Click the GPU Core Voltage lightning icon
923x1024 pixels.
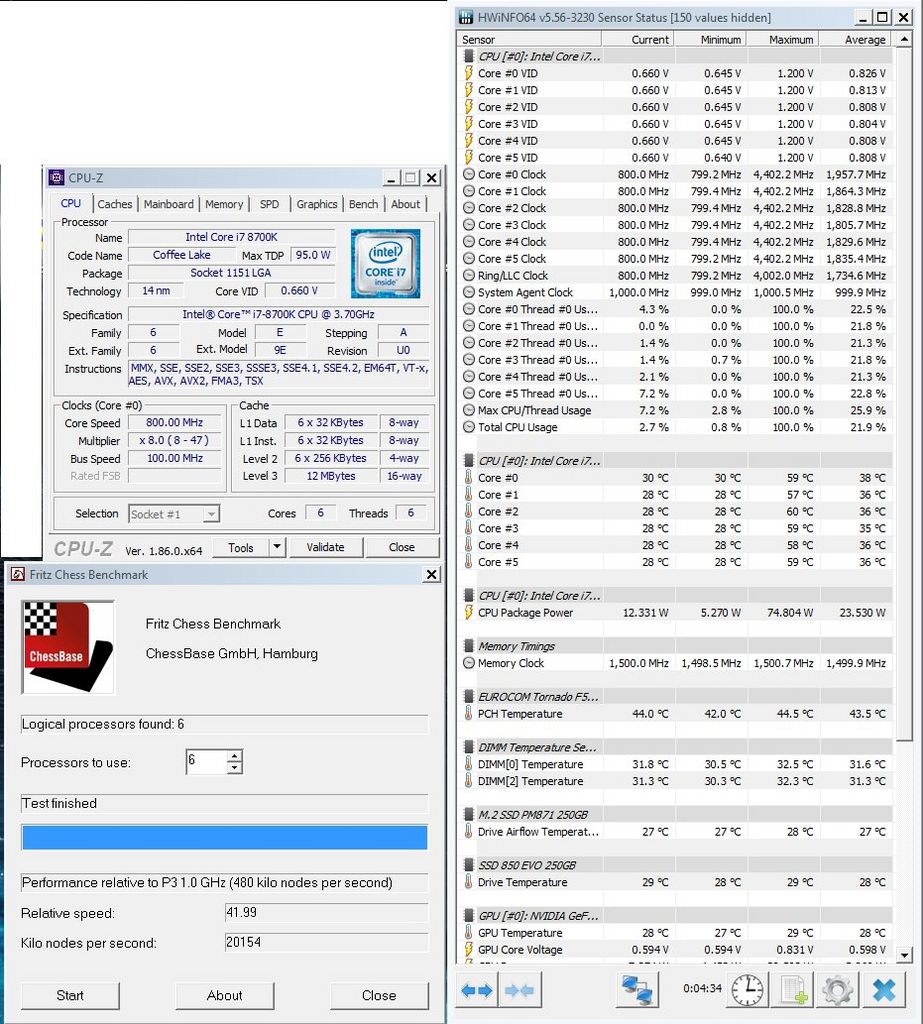click(468, 950)
